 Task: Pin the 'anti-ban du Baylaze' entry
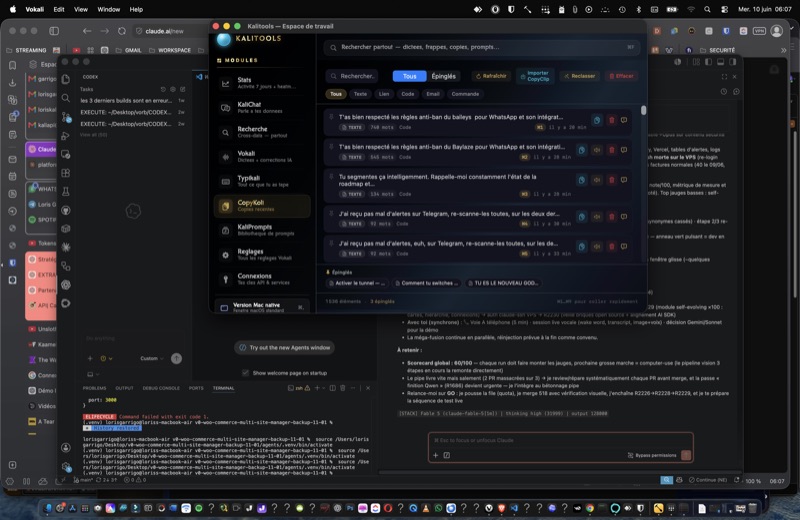331,146
